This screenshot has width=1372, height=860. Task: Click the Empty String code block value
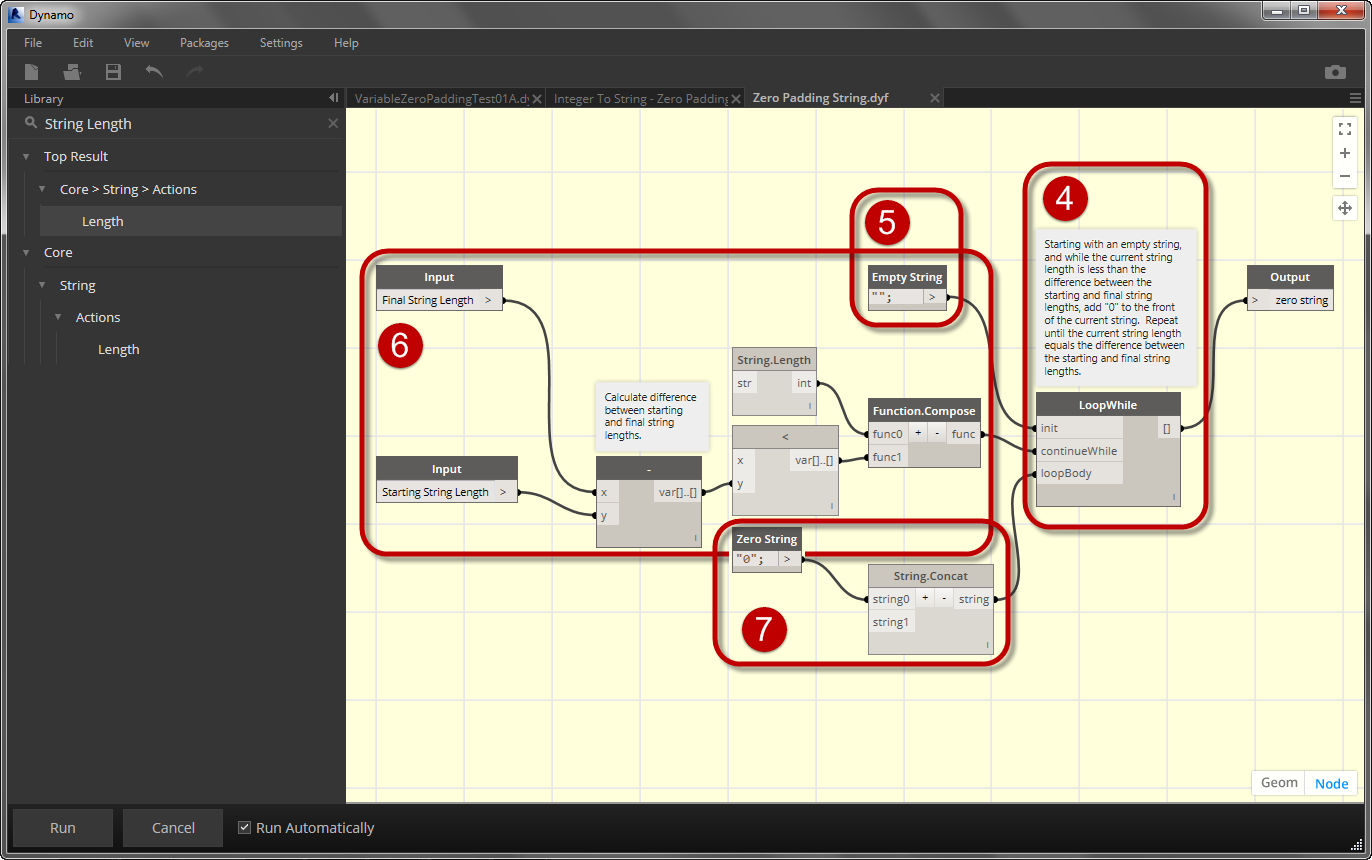tap(894, 297)
